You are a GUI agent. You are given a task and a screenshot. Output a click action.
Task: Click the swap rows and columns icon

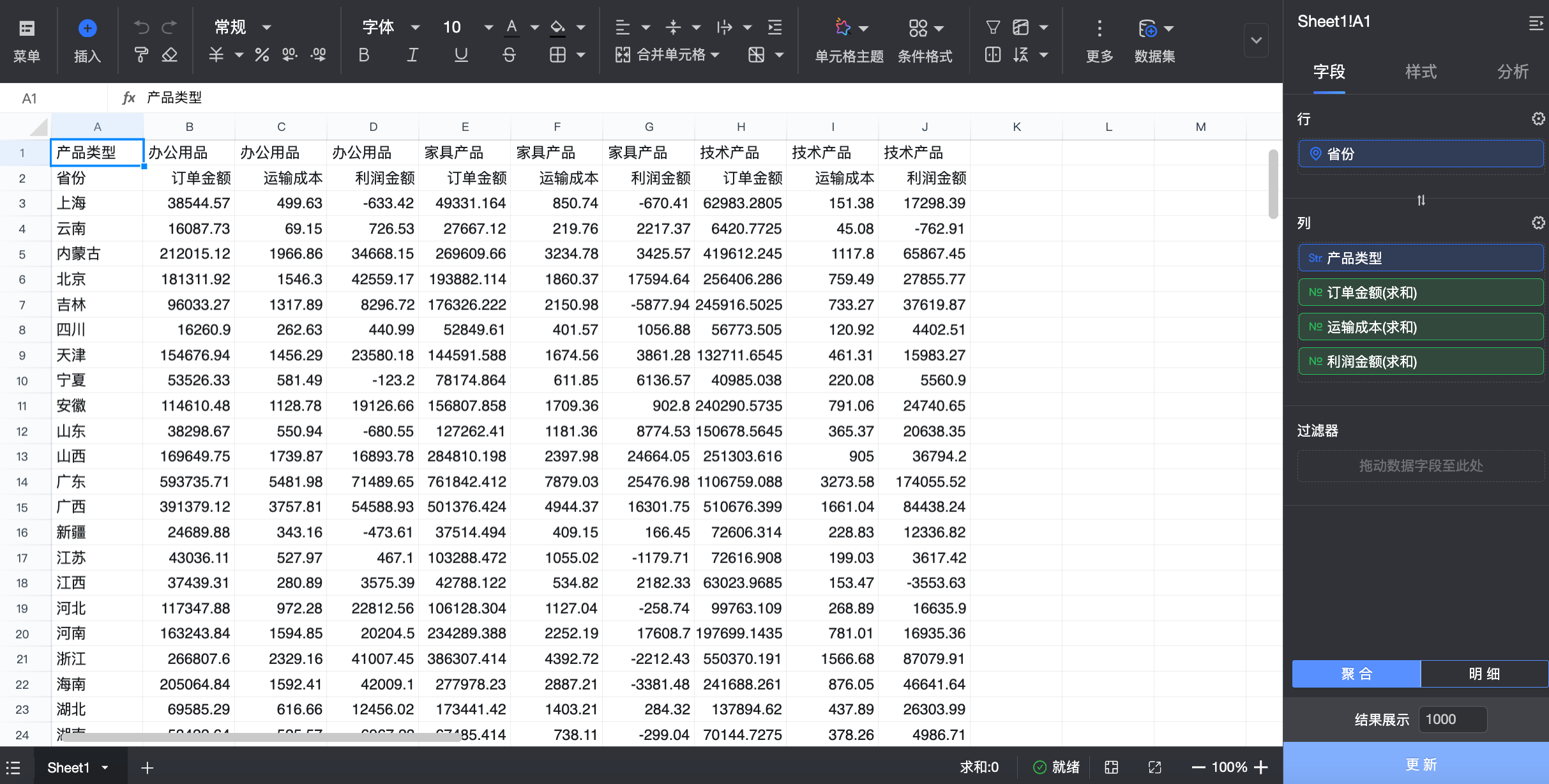point(1421,200)
